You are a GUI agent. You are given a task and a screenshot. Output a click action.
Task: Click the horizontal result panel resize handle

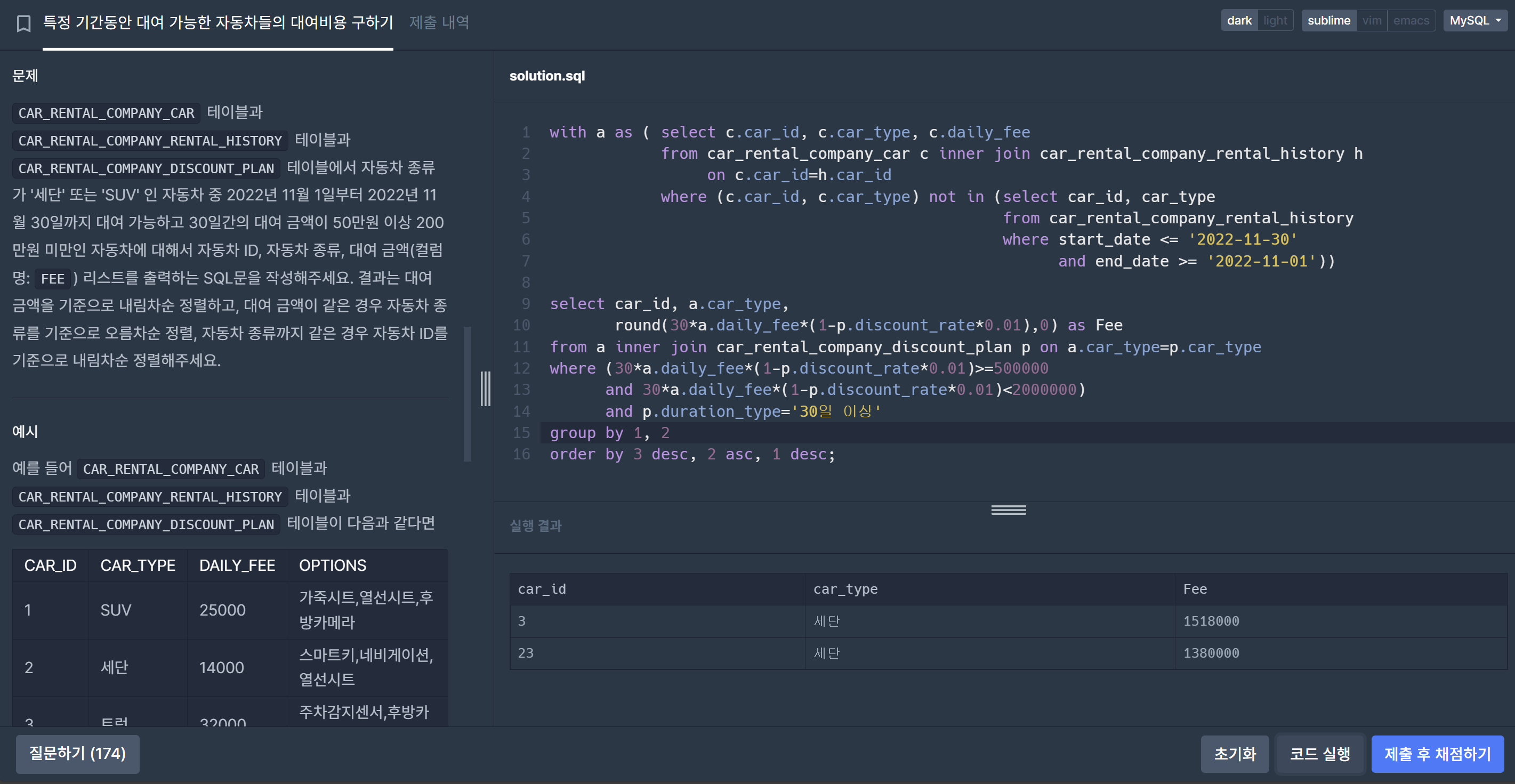coord(1008,510)
